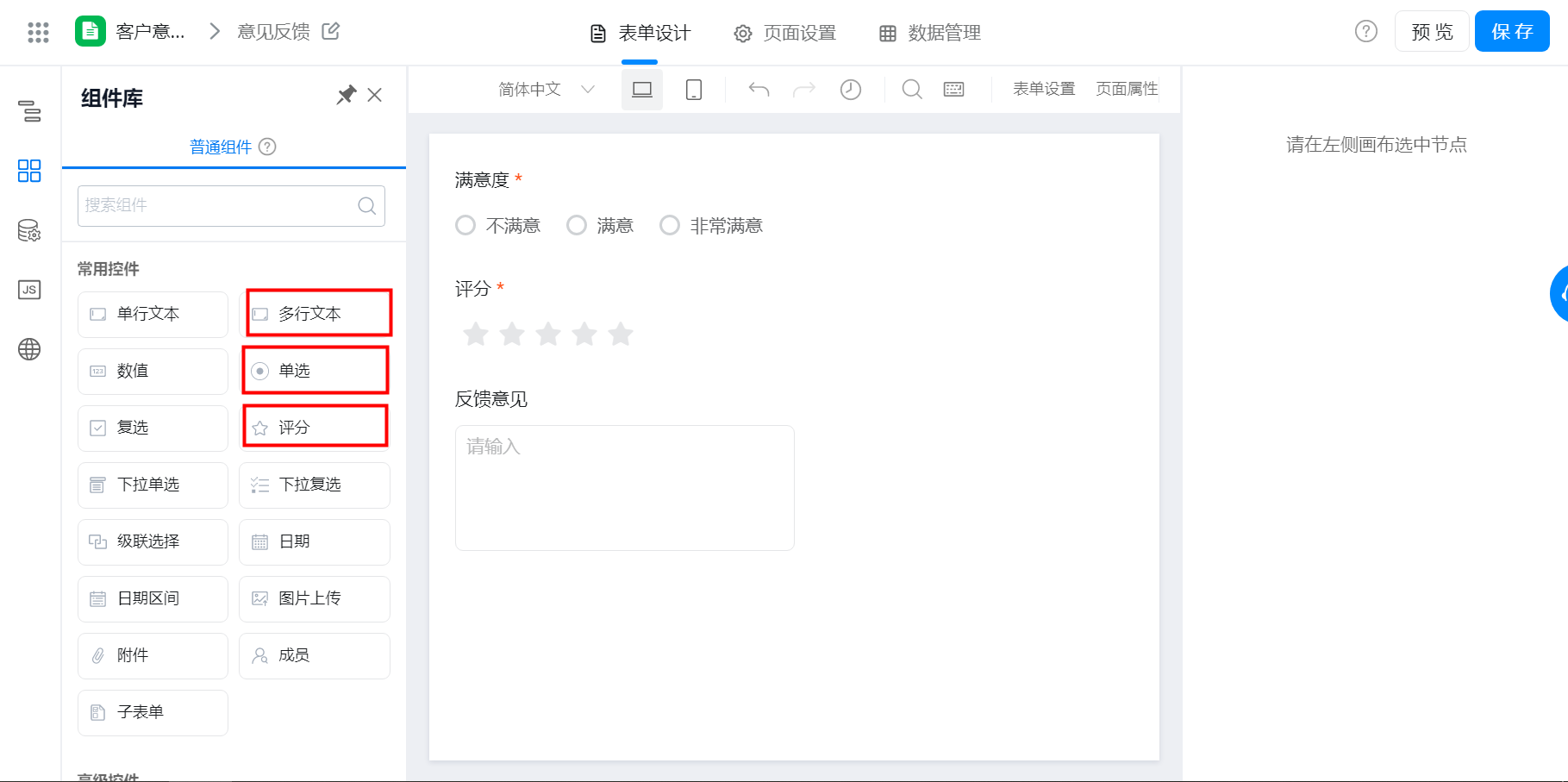Select the 单行文本 component

coord(153,314)
